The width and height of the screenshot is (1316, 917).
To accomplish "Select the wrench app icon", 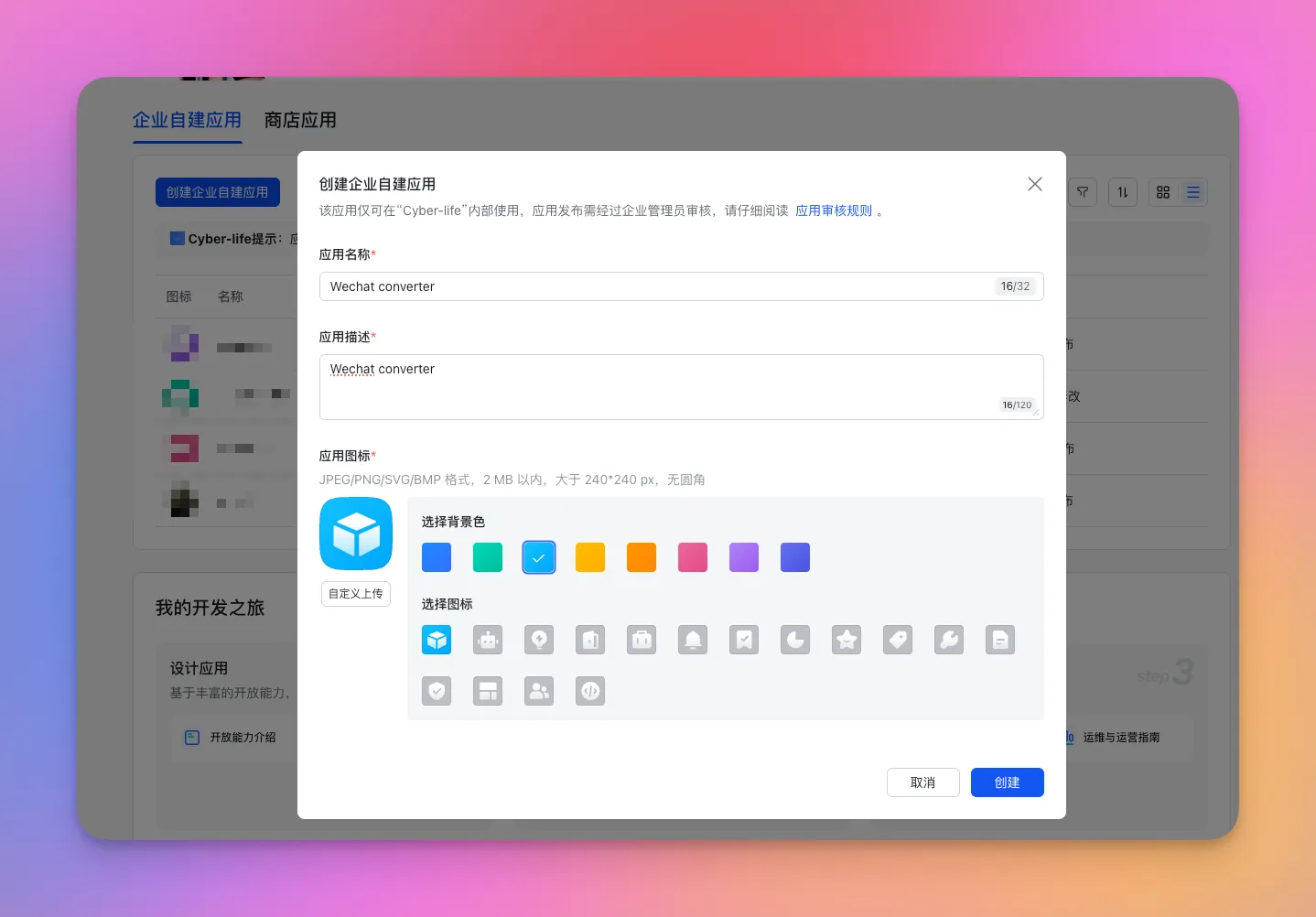I will 949,640.
